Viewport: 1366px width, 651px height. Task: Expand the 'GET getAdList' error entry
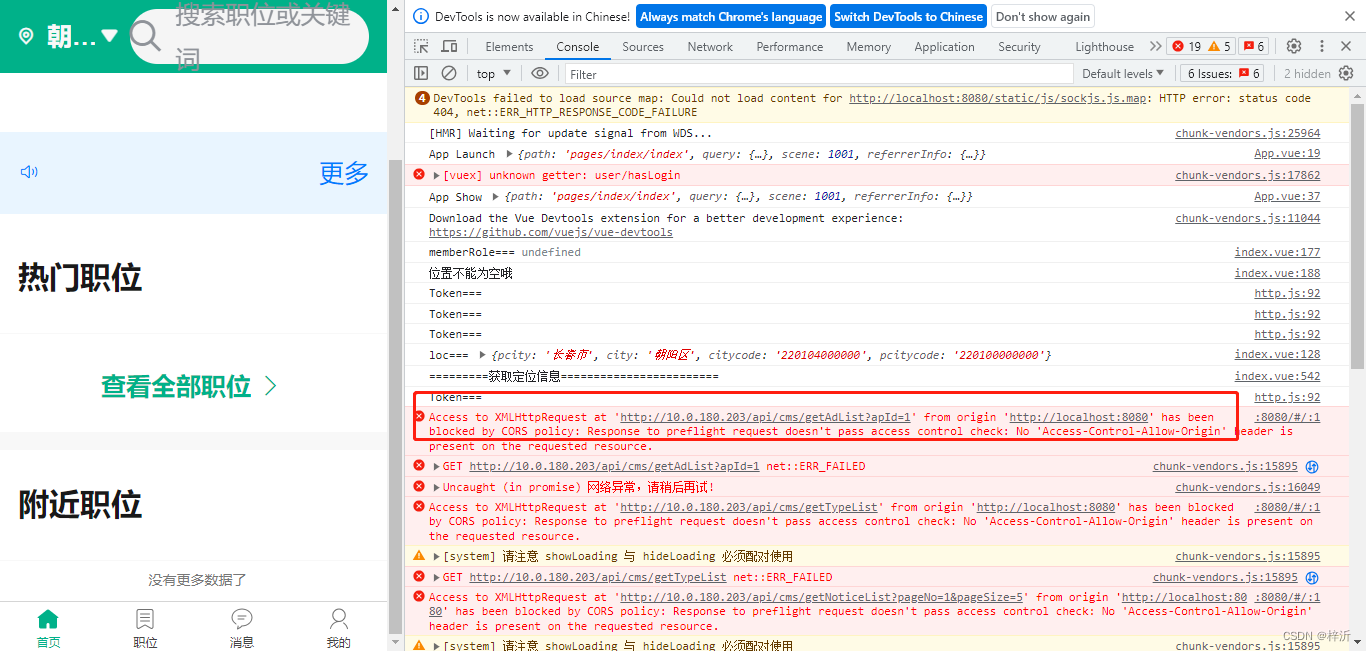point(437,466)
